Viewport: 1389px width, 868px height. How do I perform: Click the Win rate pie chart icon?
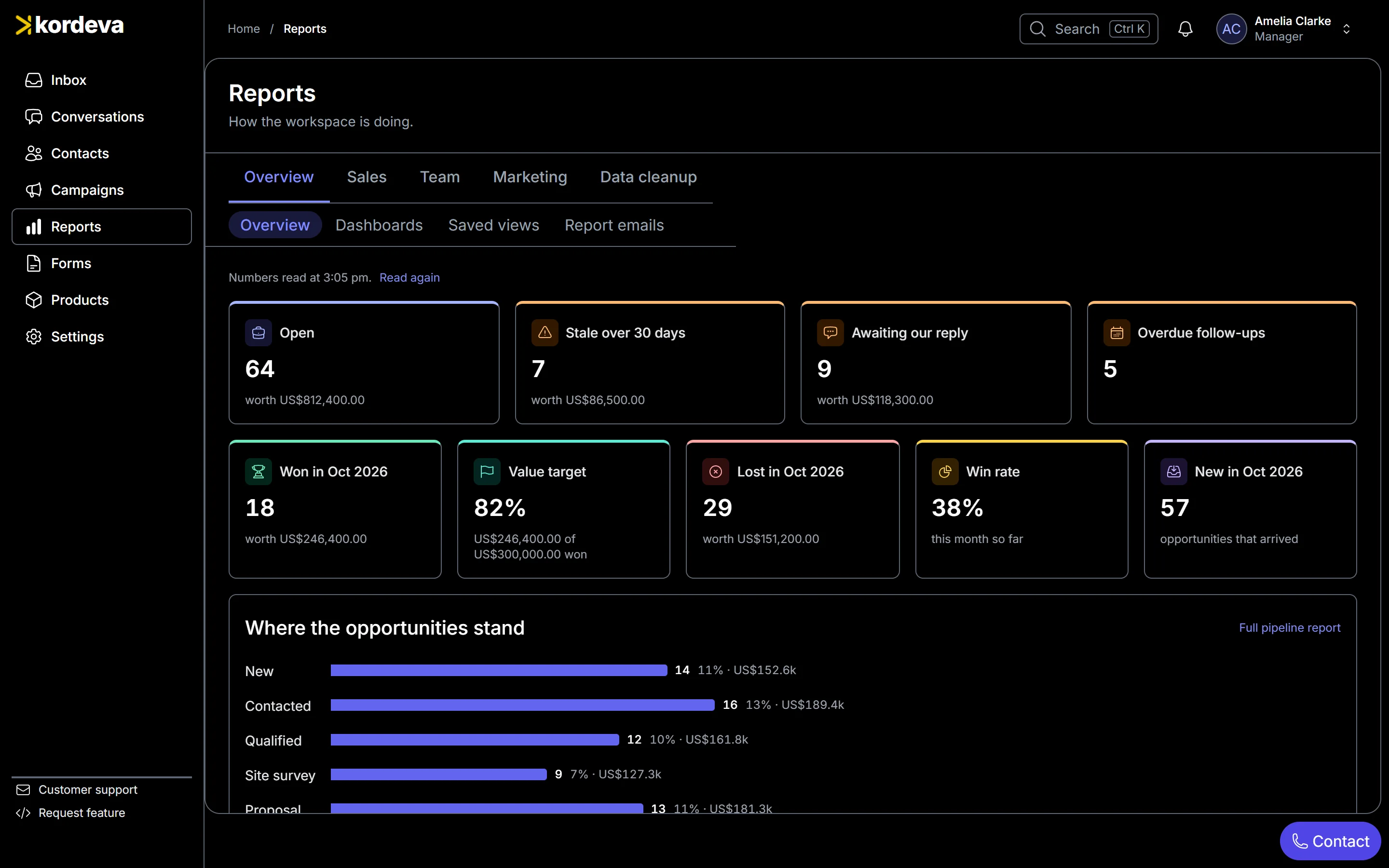(x=945, y=471)
